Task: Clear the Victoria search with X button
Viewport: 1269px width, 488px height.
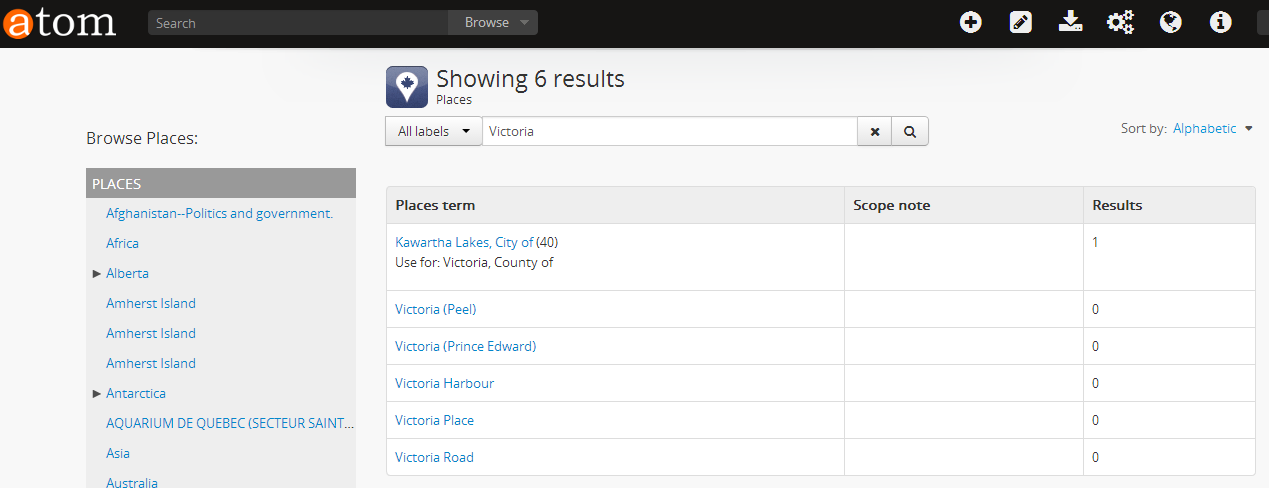Action: [875, 131]
